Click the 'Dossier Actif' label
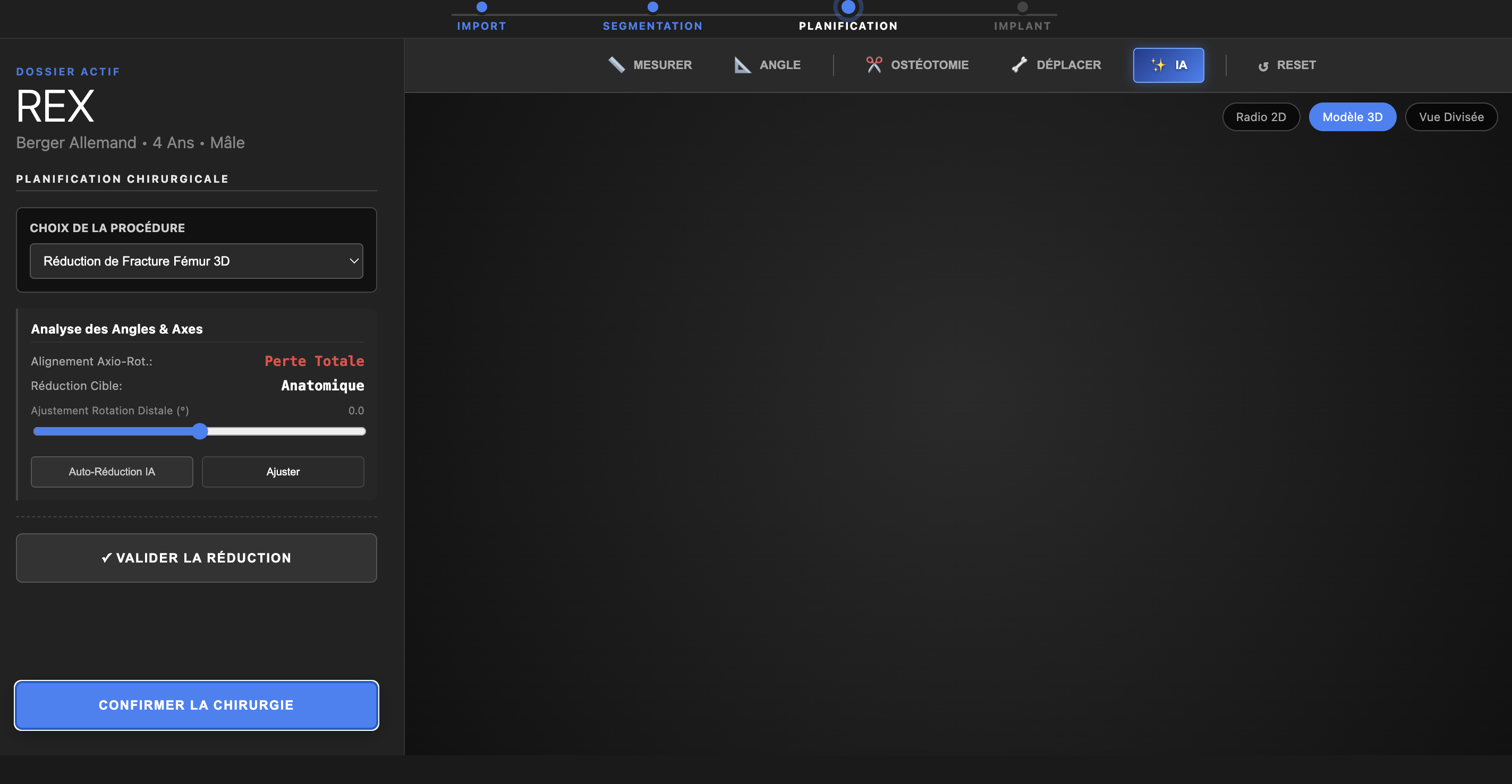This screenshot has height=784, width=1512. click(x=68, y=72)
